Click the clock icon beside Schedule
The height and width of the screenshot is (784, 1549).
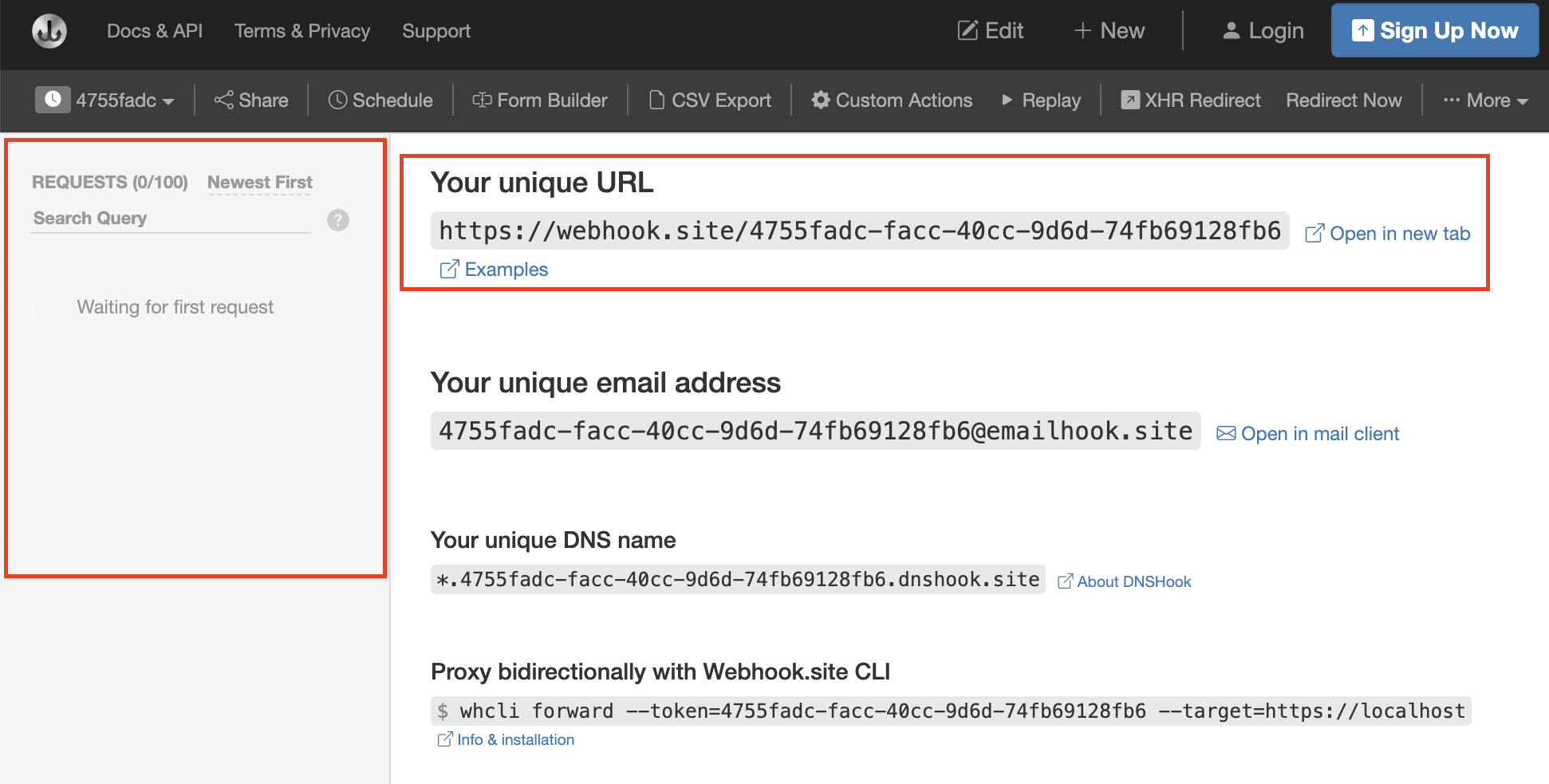point(338,100)
